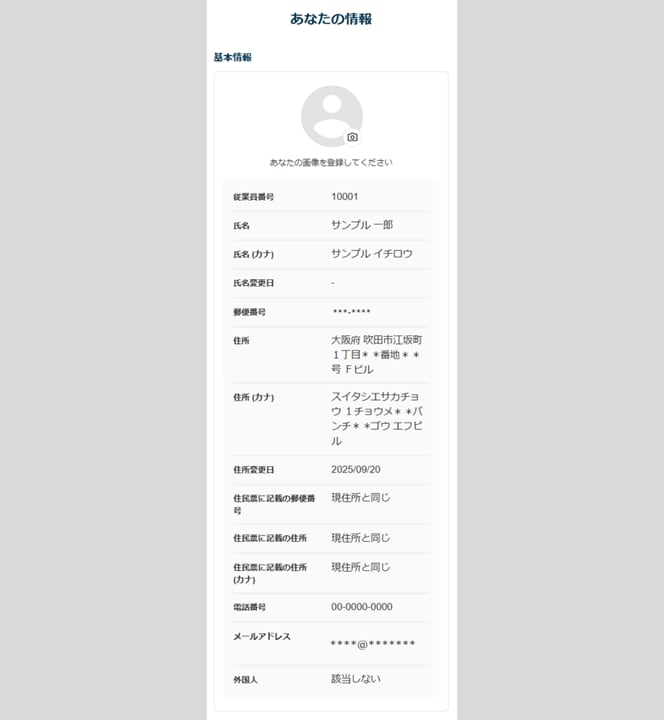Image resolution: width=664 pixels, height=720 pixels.
Task: Click the 該当しない value for 外国人
Action: point(356,679)
